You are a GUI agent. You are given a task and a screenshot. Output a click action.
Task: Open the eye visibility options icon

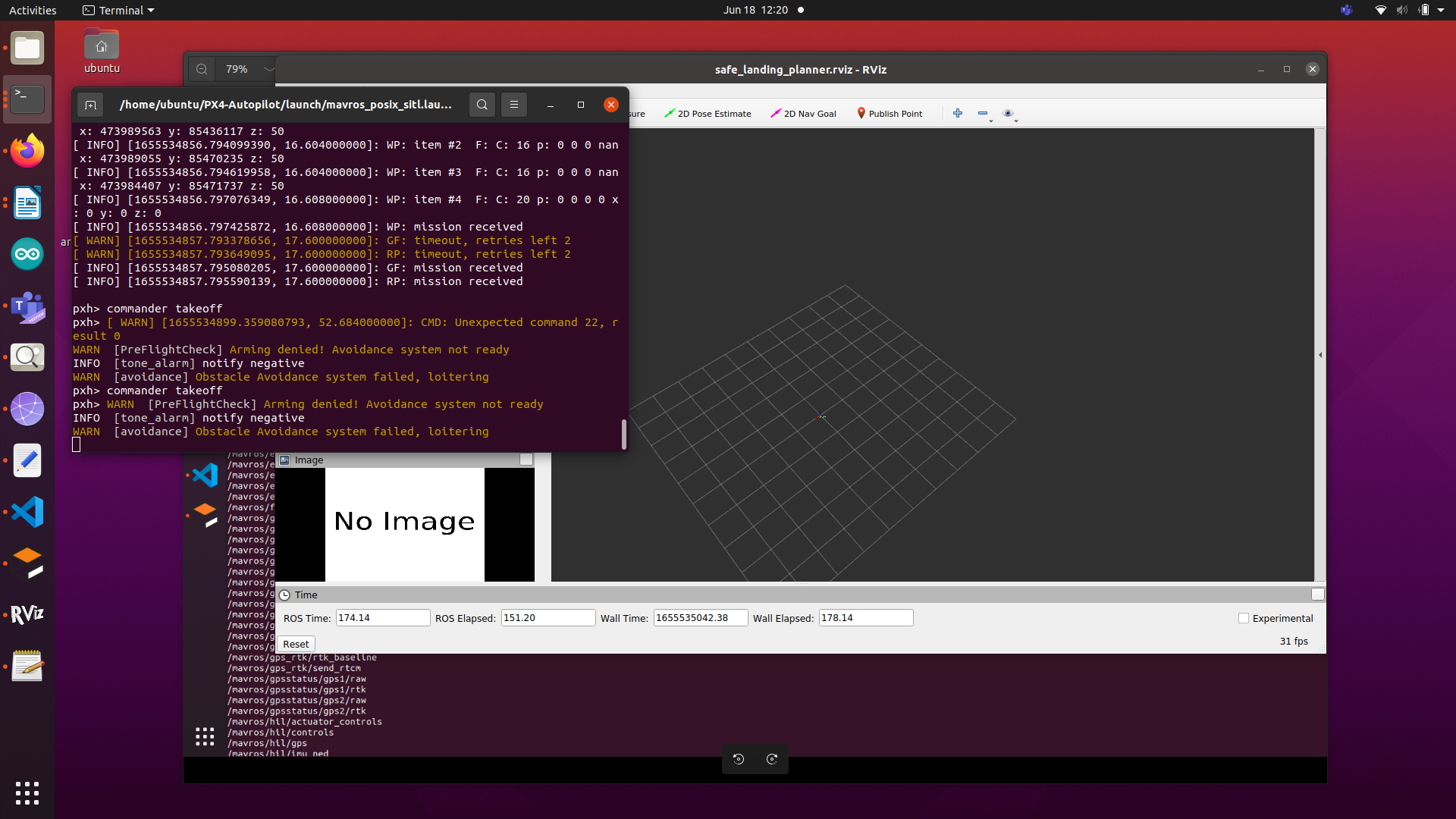coord(1008,113)
